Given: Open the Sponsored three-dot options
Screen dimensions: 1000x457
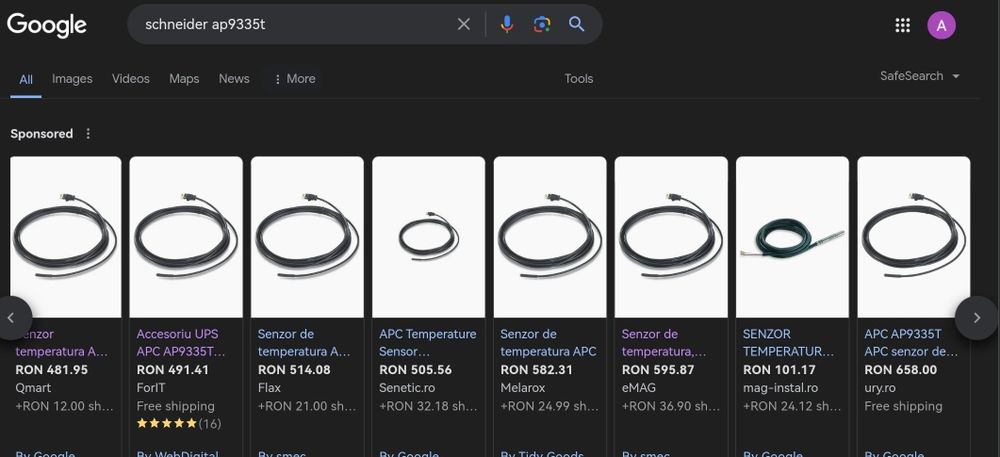Looking at the screenshot, I should [88, 134].
